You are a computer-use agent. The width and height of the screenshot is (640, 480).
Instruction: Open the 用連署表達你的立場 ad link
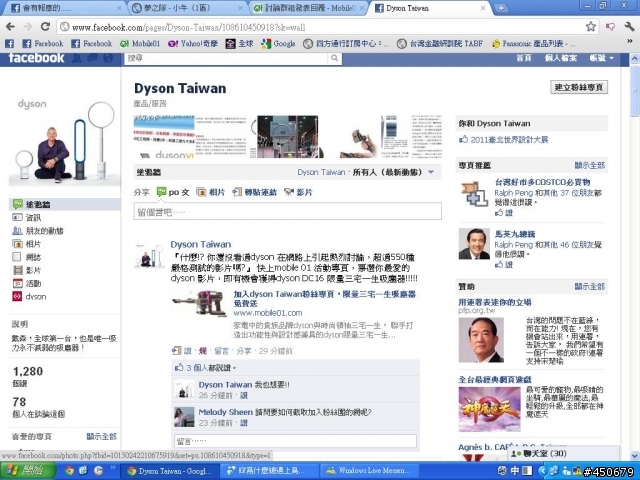pyautogui.click(x=494, y=302)
